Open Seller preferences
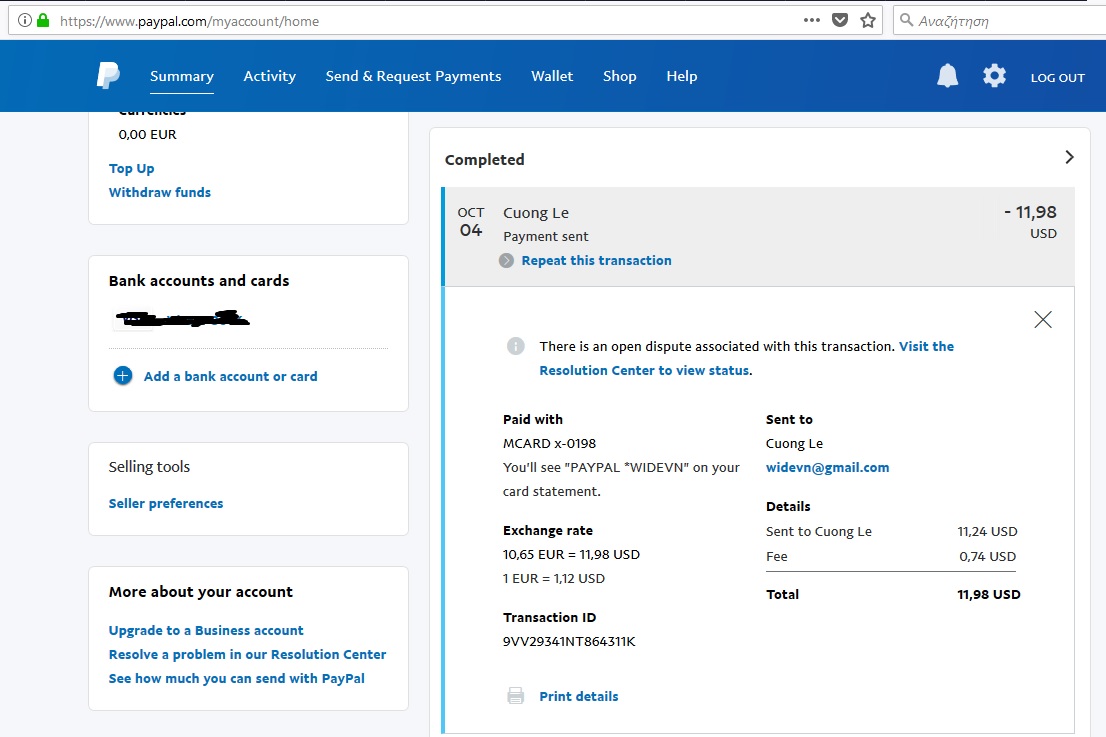 (166, 504)
